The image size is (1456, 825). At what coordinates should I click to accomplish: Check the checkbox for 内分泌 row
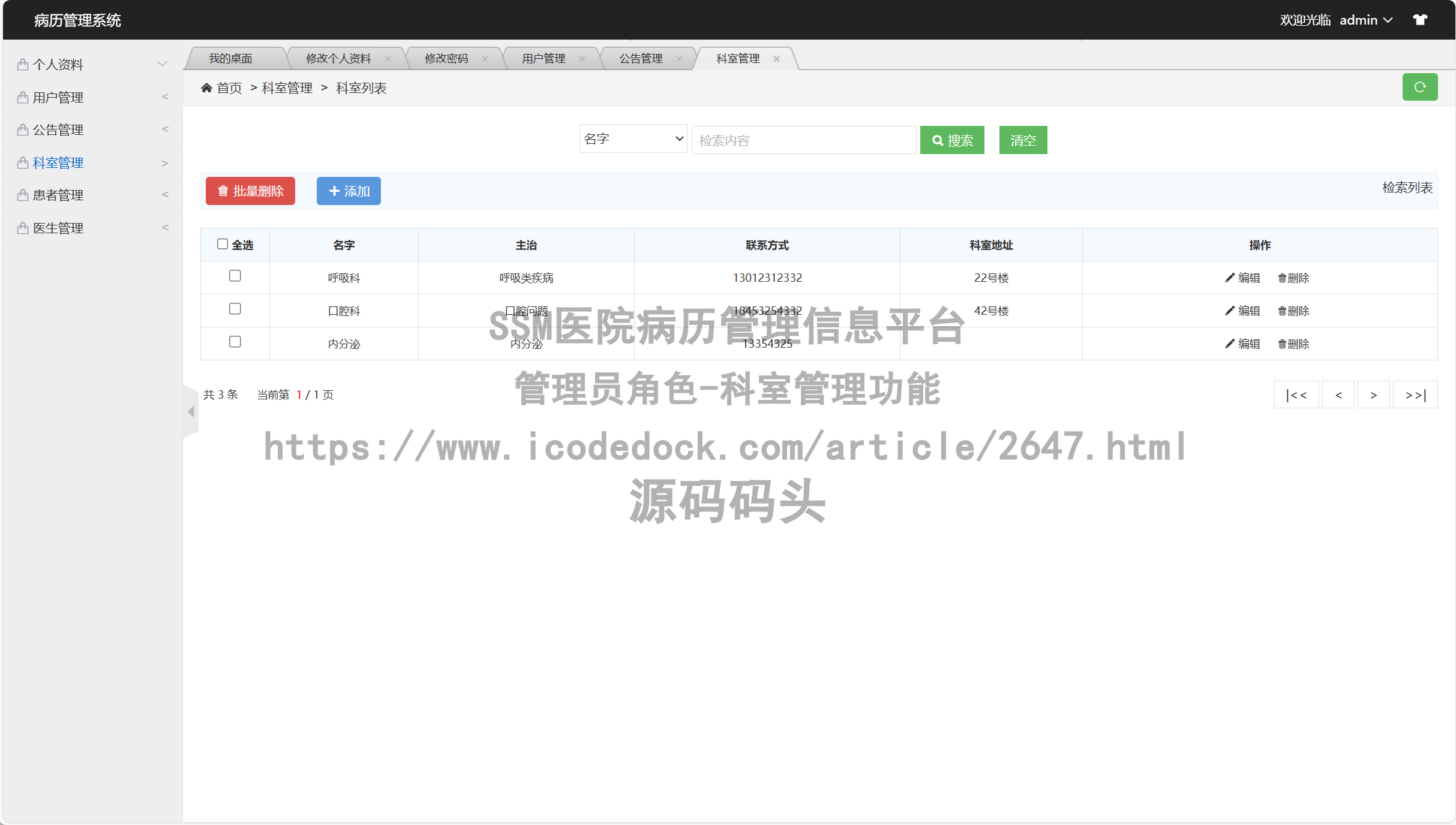pyautogui.click(x=235, y=342)
